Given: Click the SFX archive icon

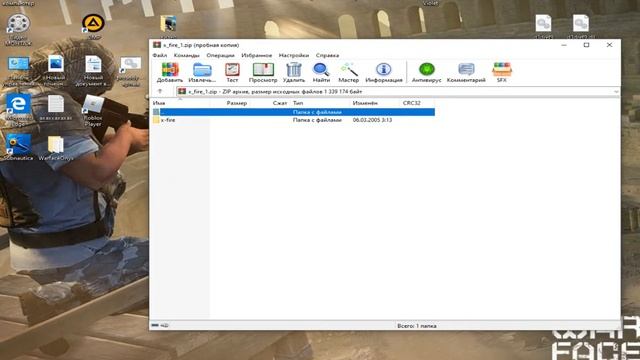Looking at the screenshot, I should click(502, 70).
